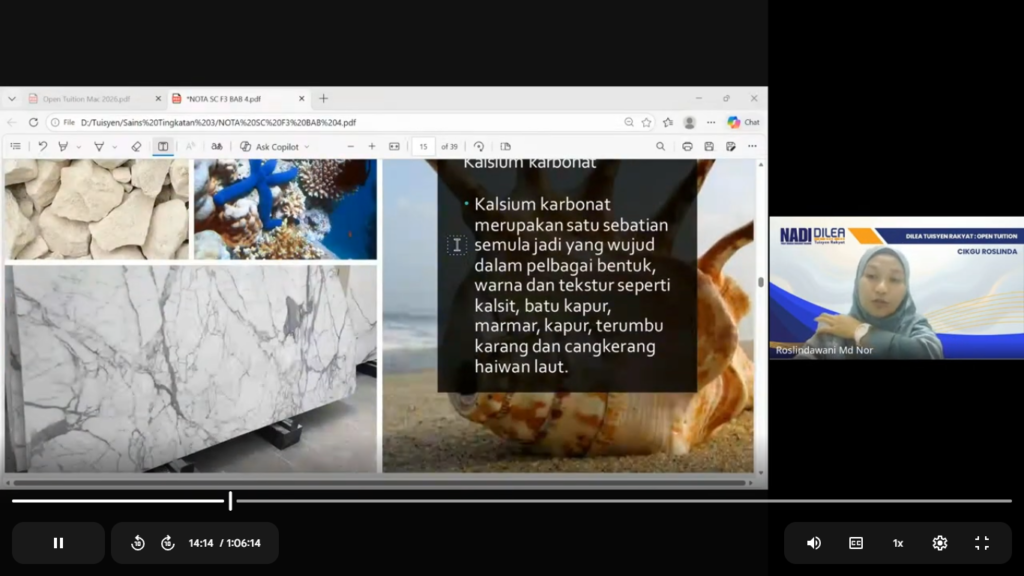Skip forward 10 seconds in video
This screenshot has width=1024, height=576.
pyautogui.click(x=168, y=543)
